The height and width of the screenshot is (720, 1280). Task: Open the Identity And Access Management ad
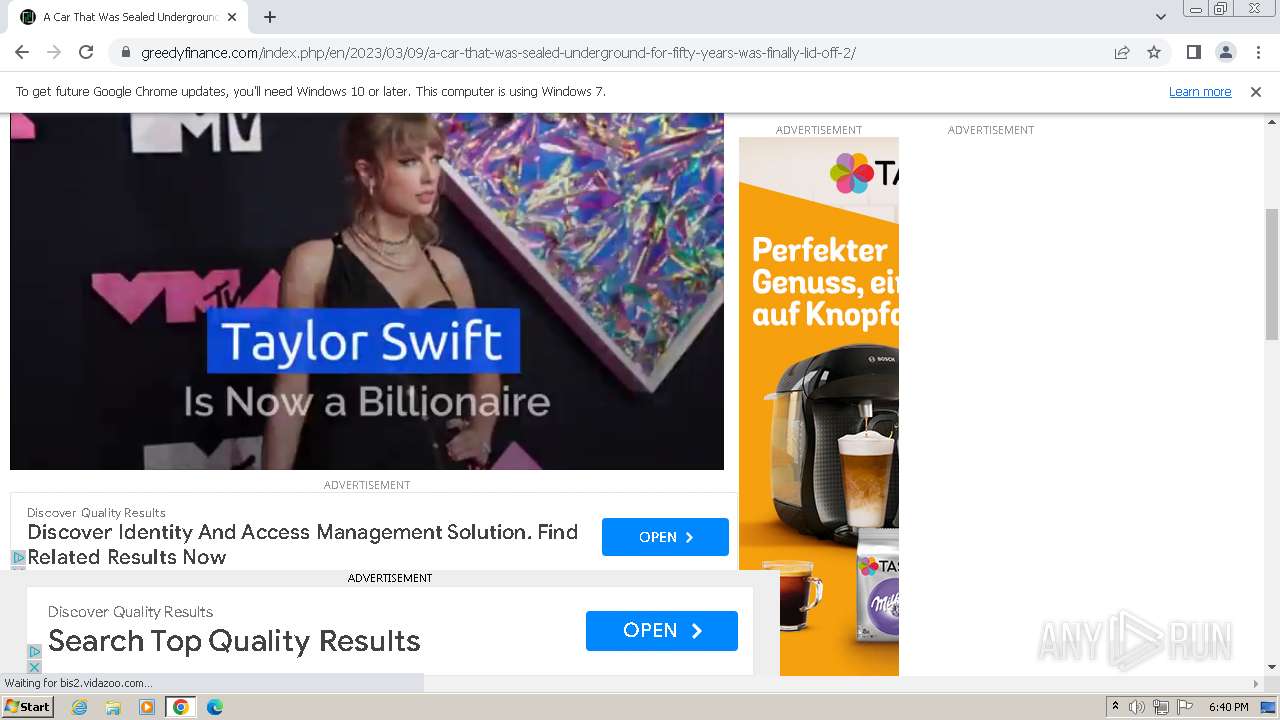665,537
